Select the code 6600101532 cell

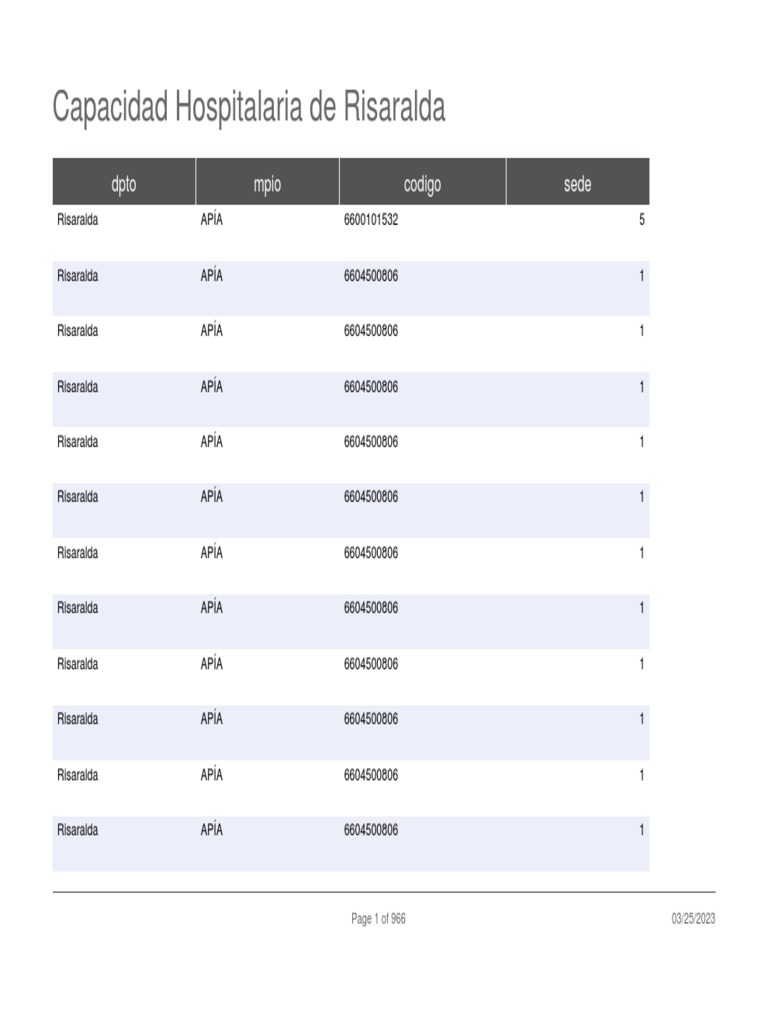coord(371,220)
